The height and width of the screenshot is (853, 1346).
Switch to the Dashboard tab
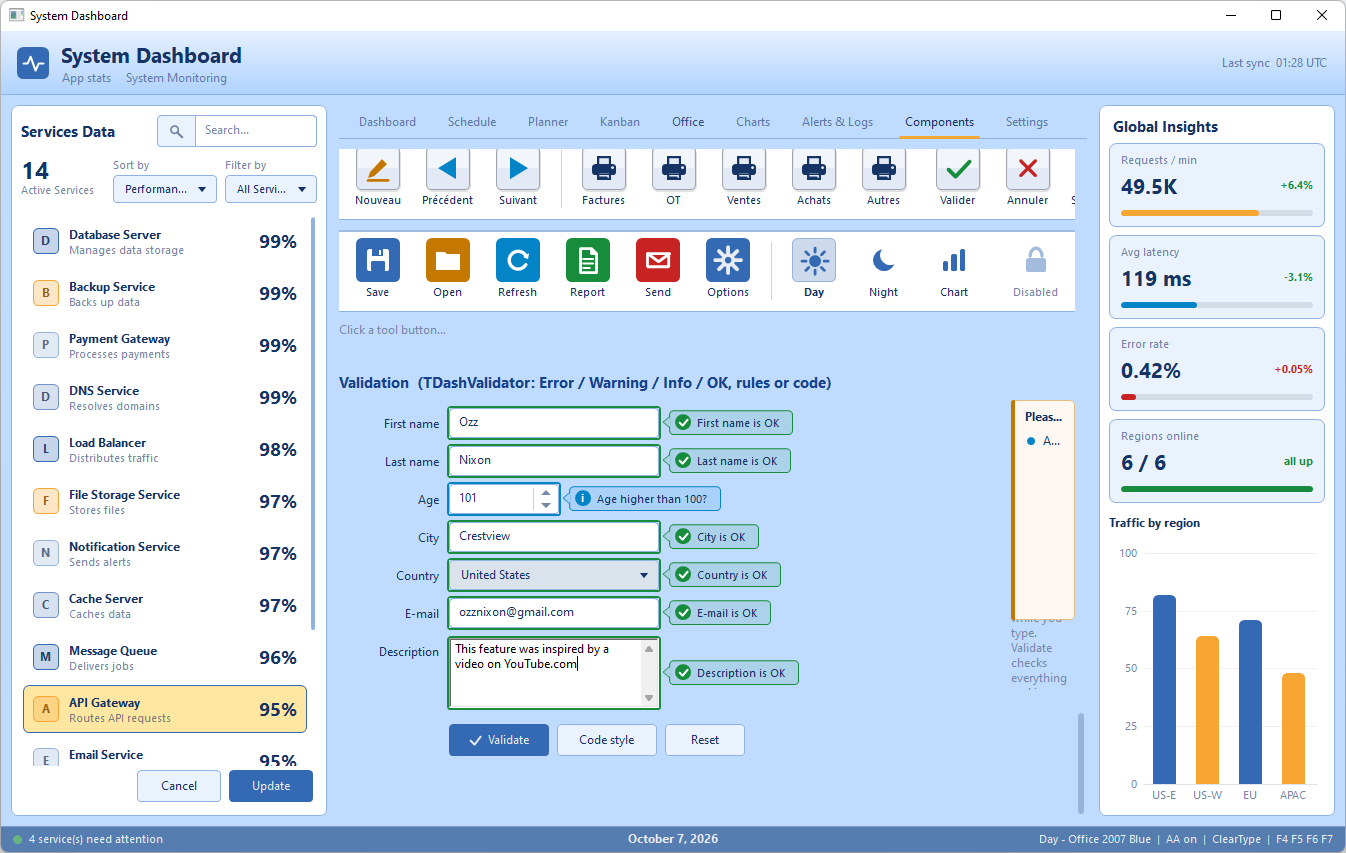tap(387, 122)
